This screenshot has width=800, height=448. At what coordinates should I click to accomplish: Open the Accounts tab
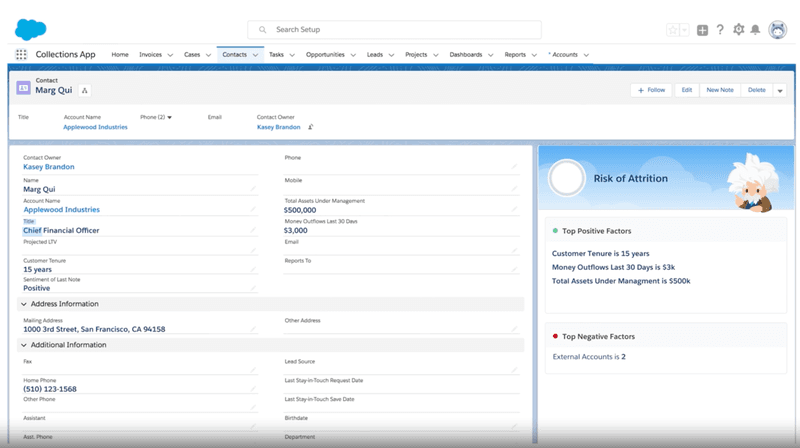point(565,55)
